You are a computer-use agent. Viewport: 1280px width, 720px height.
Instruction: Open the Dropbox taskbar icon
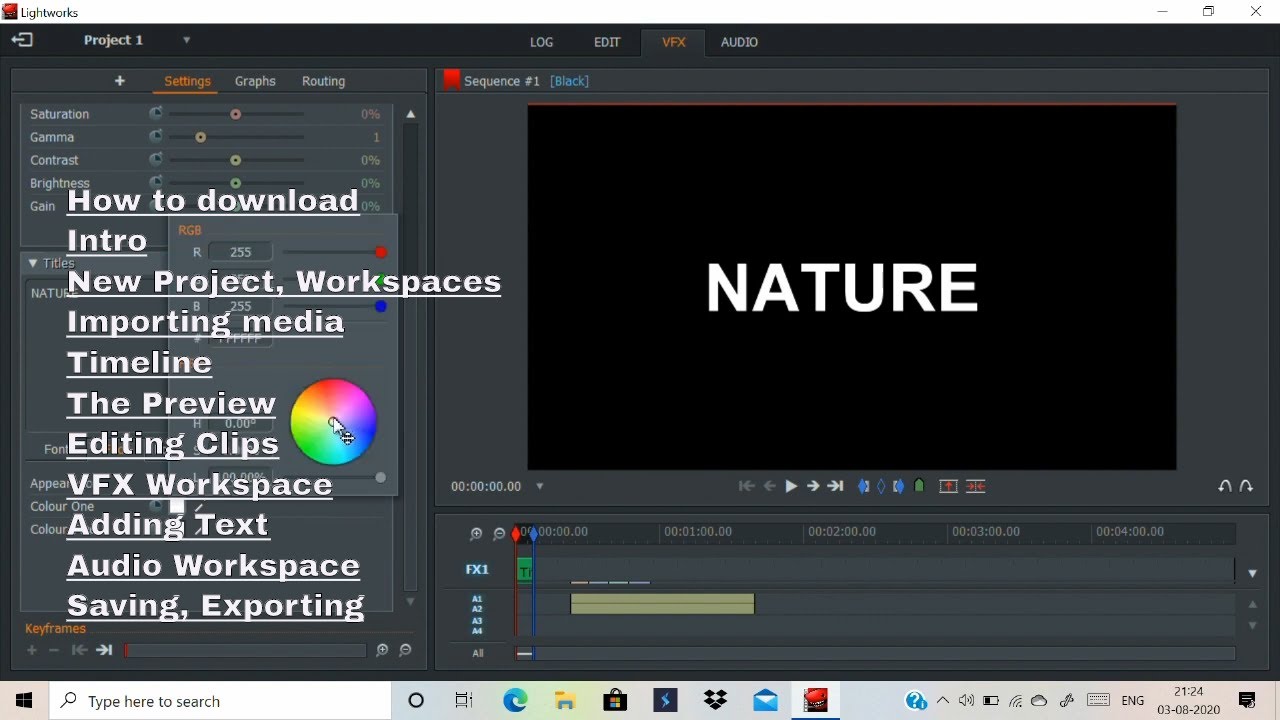click(x=716, y=701)
